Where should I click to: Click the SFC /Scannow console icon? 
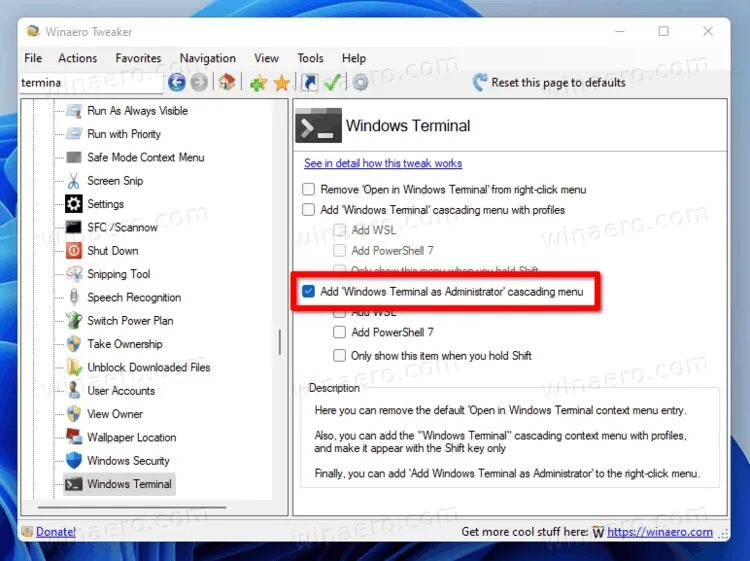pos(74,227)
